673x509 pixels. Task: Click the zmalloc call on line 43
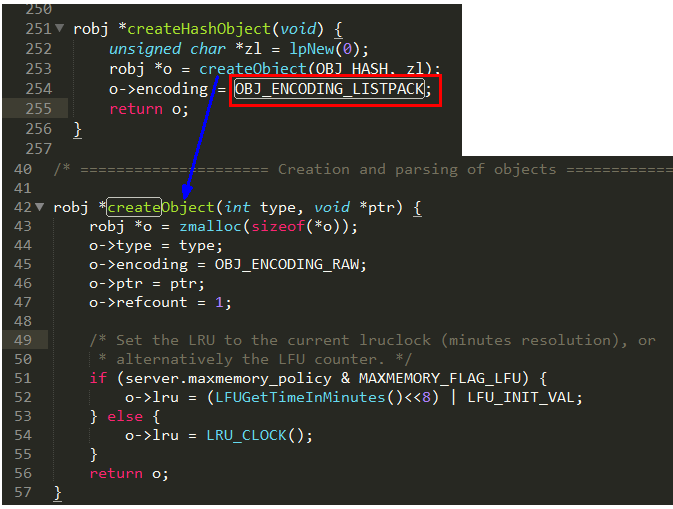210,226
